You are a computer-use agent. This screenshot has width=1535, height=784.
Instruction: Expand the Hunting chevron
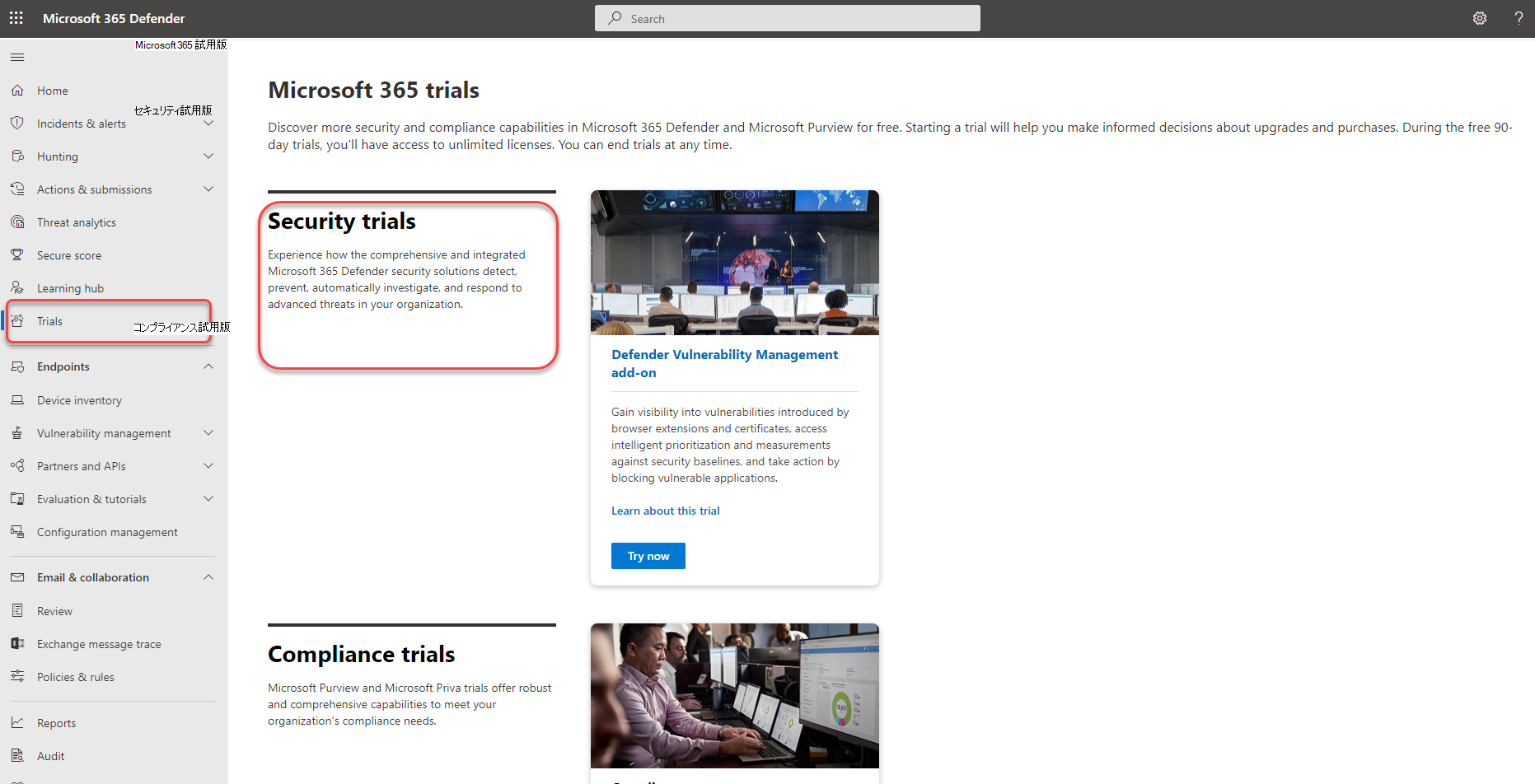pyautogui.click(x=208, y=156)
